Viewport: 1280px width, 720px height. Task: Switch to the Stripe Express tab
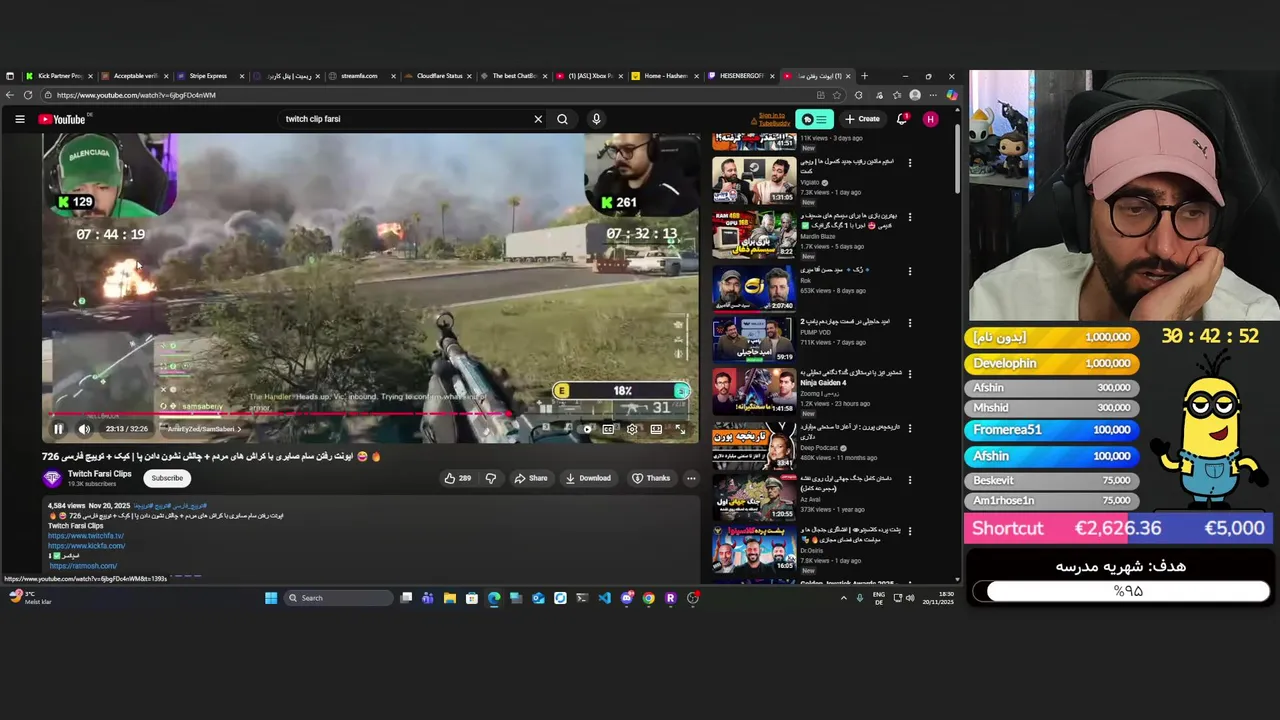[x=208, y=76]
